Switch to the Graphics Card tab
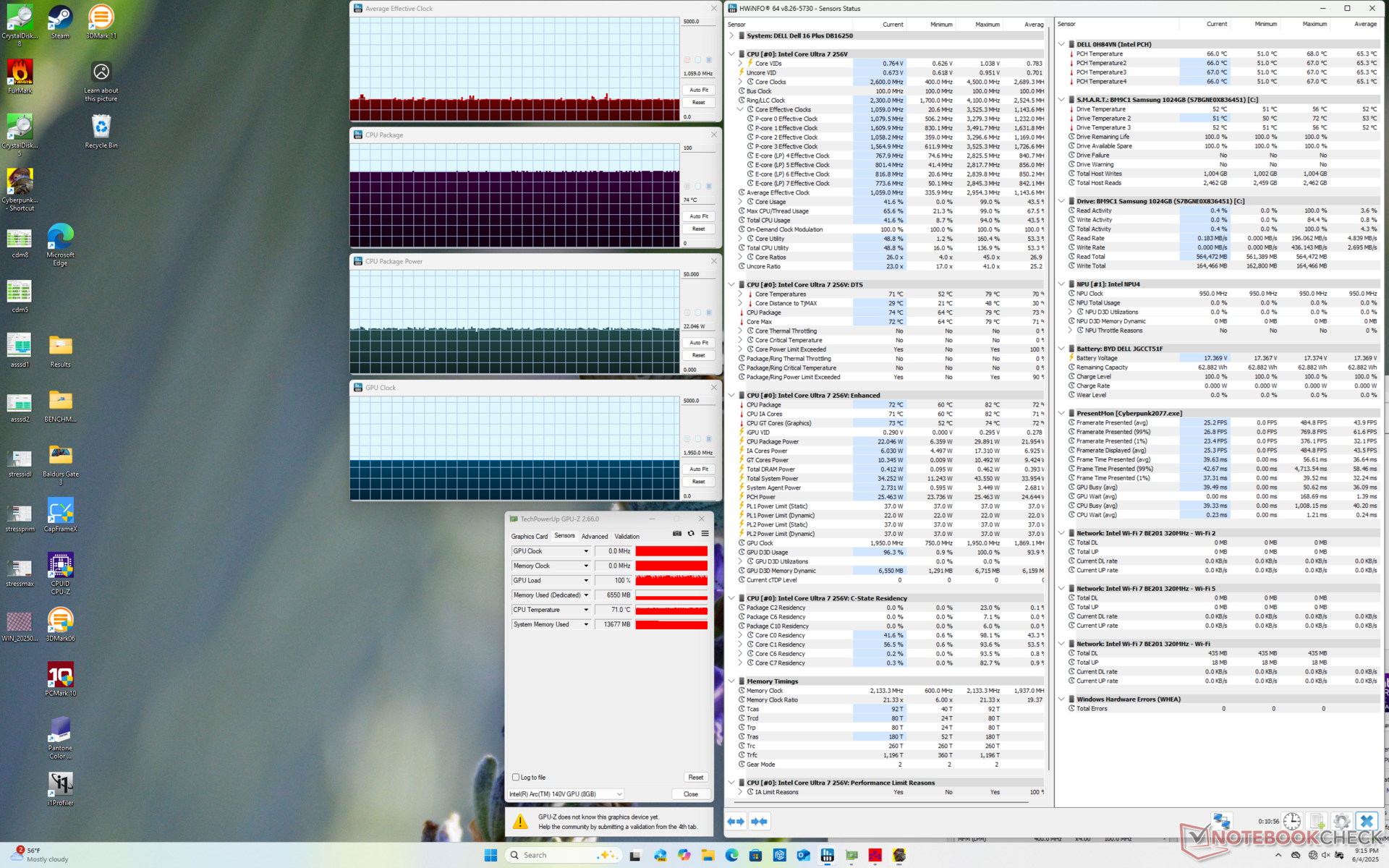The height and width of the screenshot is (868, 1389). [x=529, y=537]
